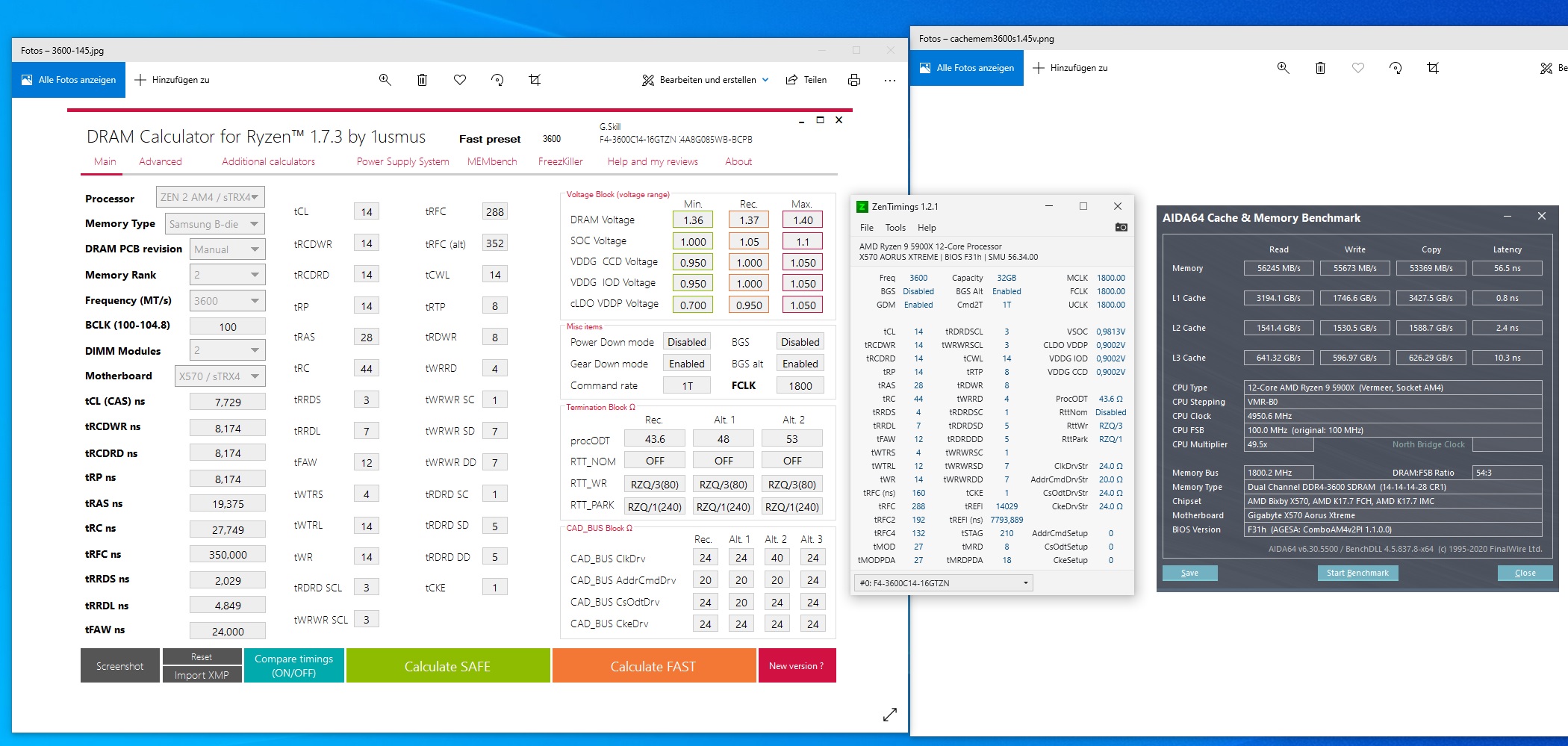Open the Help and my reviews tab
This screenshot has width=1568, height=746.
(x=653, y=161)
